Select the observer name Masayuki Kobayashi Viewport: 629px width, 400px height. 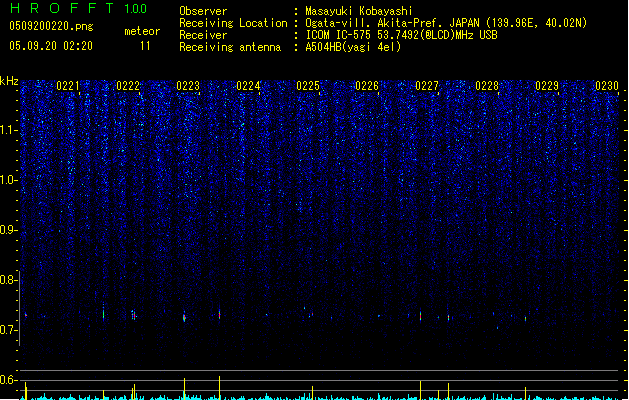pyautogui.click(x=359, y=11)
